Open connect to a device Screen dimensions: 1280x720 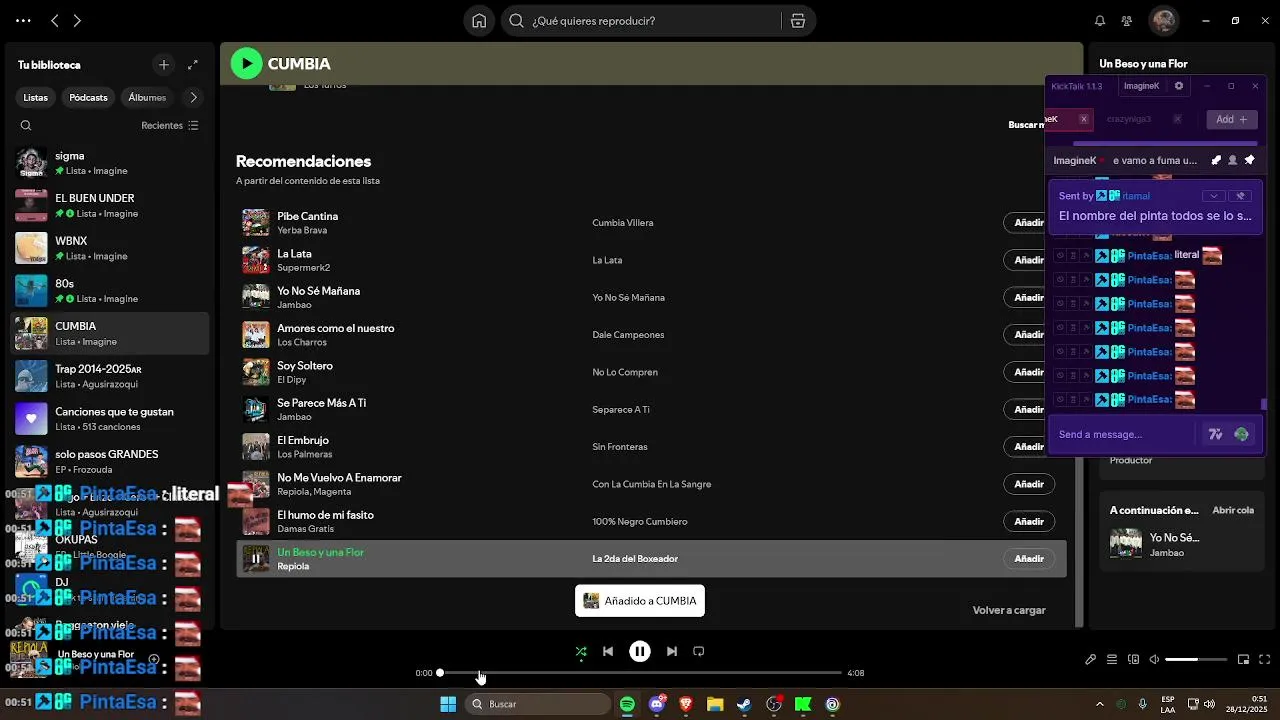[1133, 660]
